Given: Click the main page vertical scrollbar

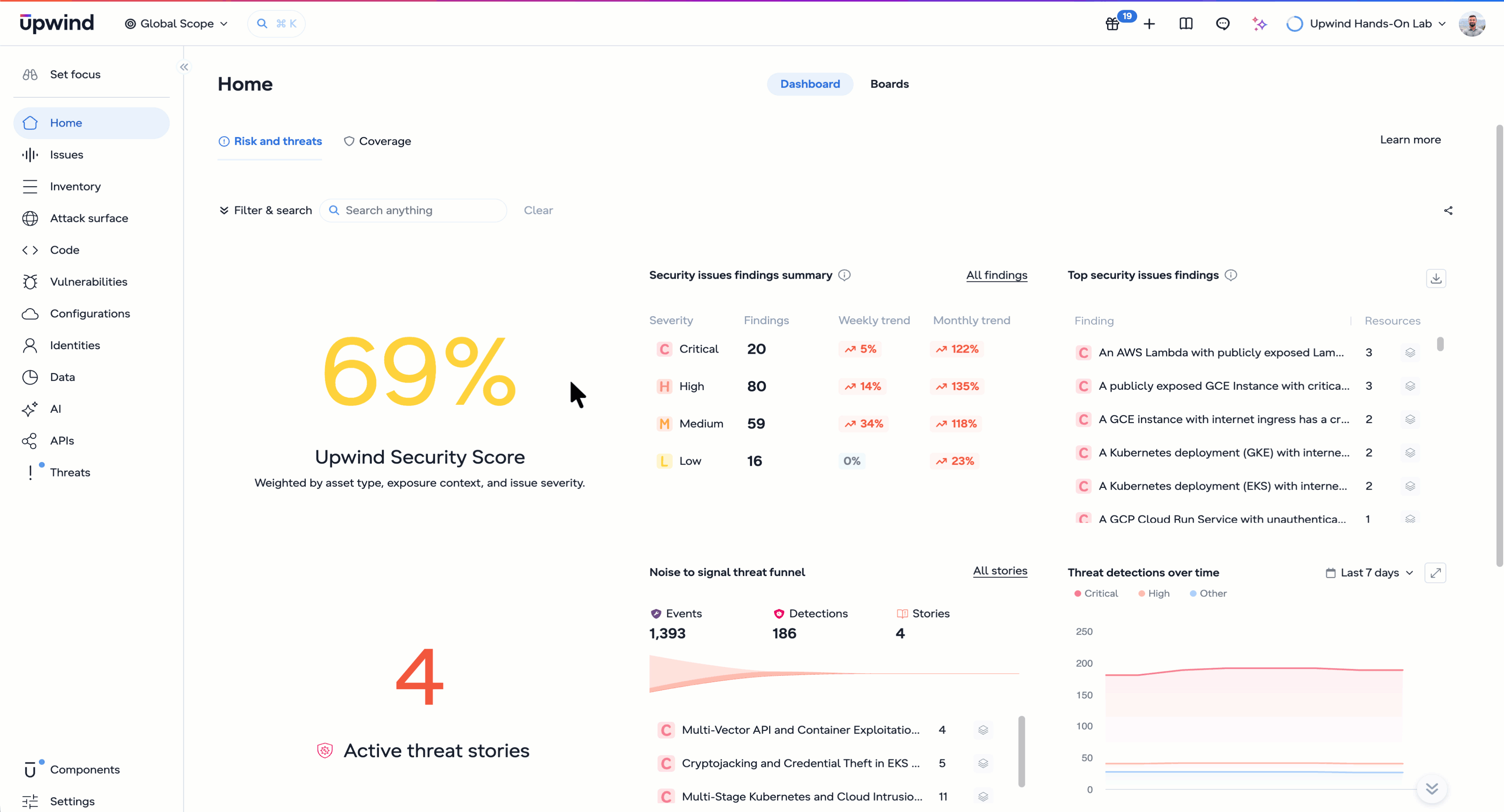Looking at the screenshot, I should tap(1499, 345).
